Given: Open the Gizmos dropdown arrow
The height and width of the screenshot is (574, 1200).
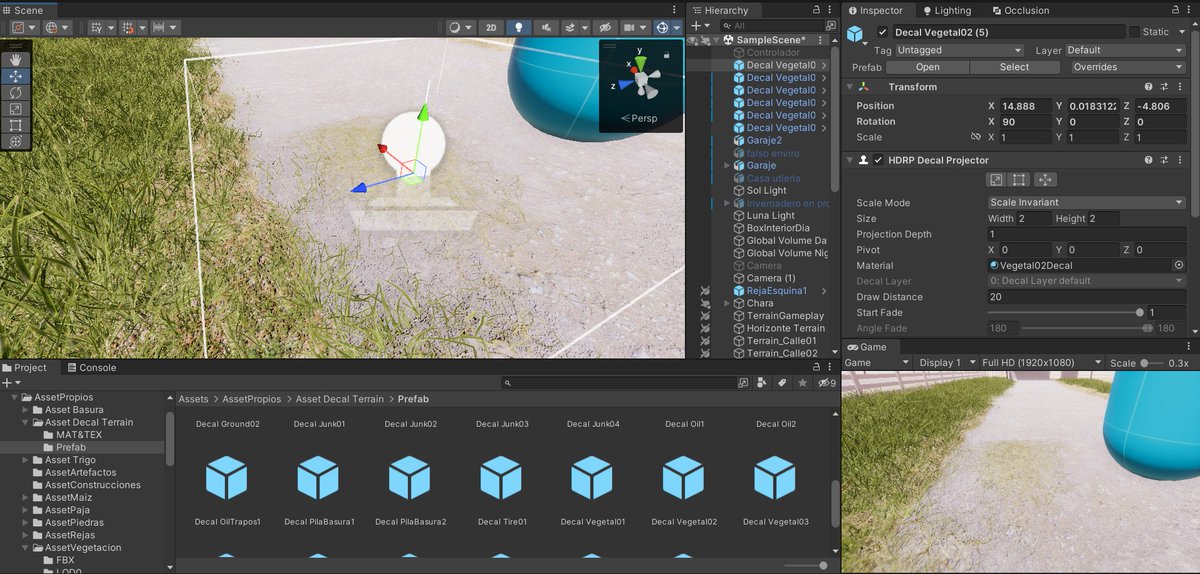Looking at the screenshot, I should [x=677, y=28].
